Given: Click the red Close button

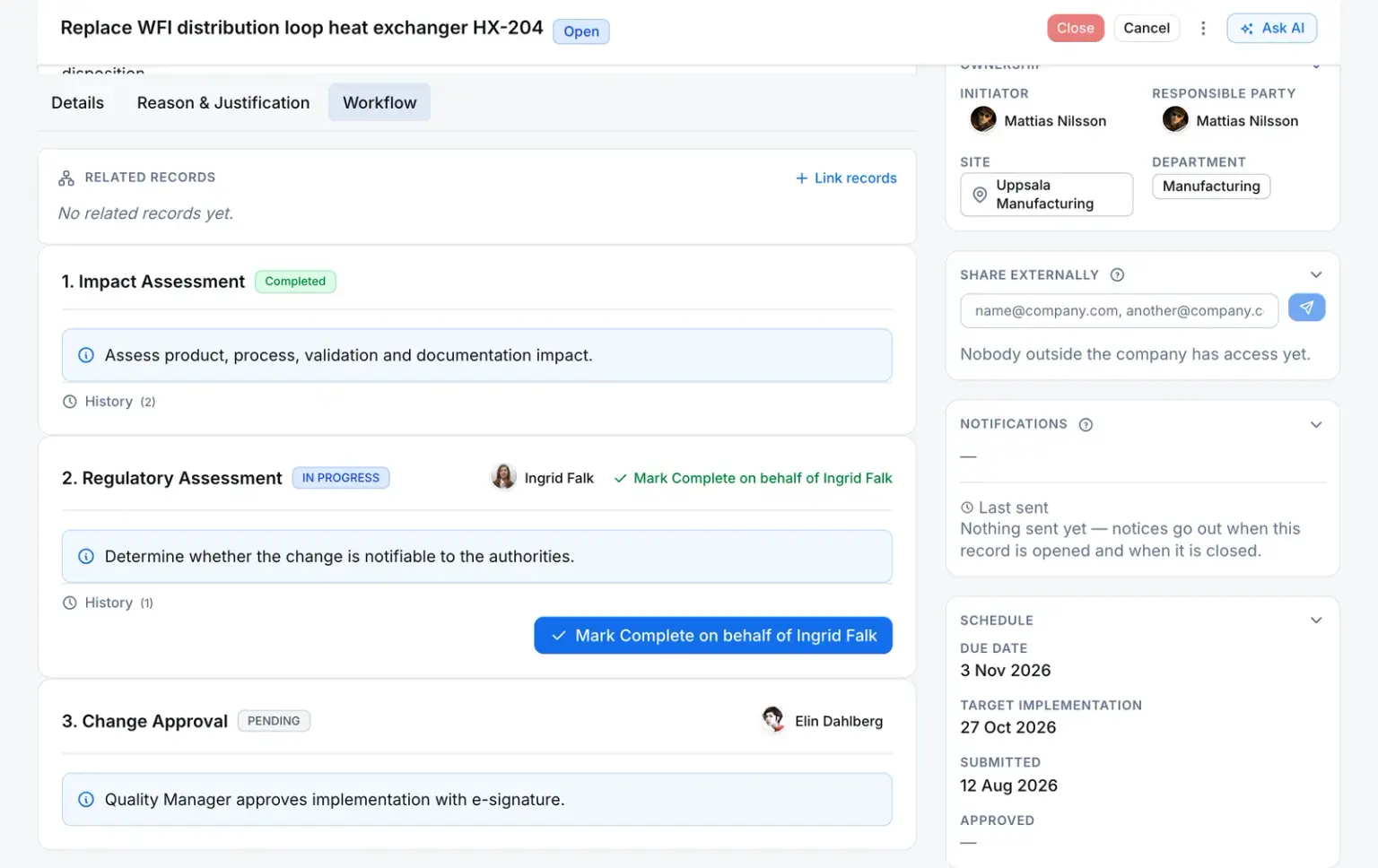Looking at the screenshot, I should [1075, 29].
